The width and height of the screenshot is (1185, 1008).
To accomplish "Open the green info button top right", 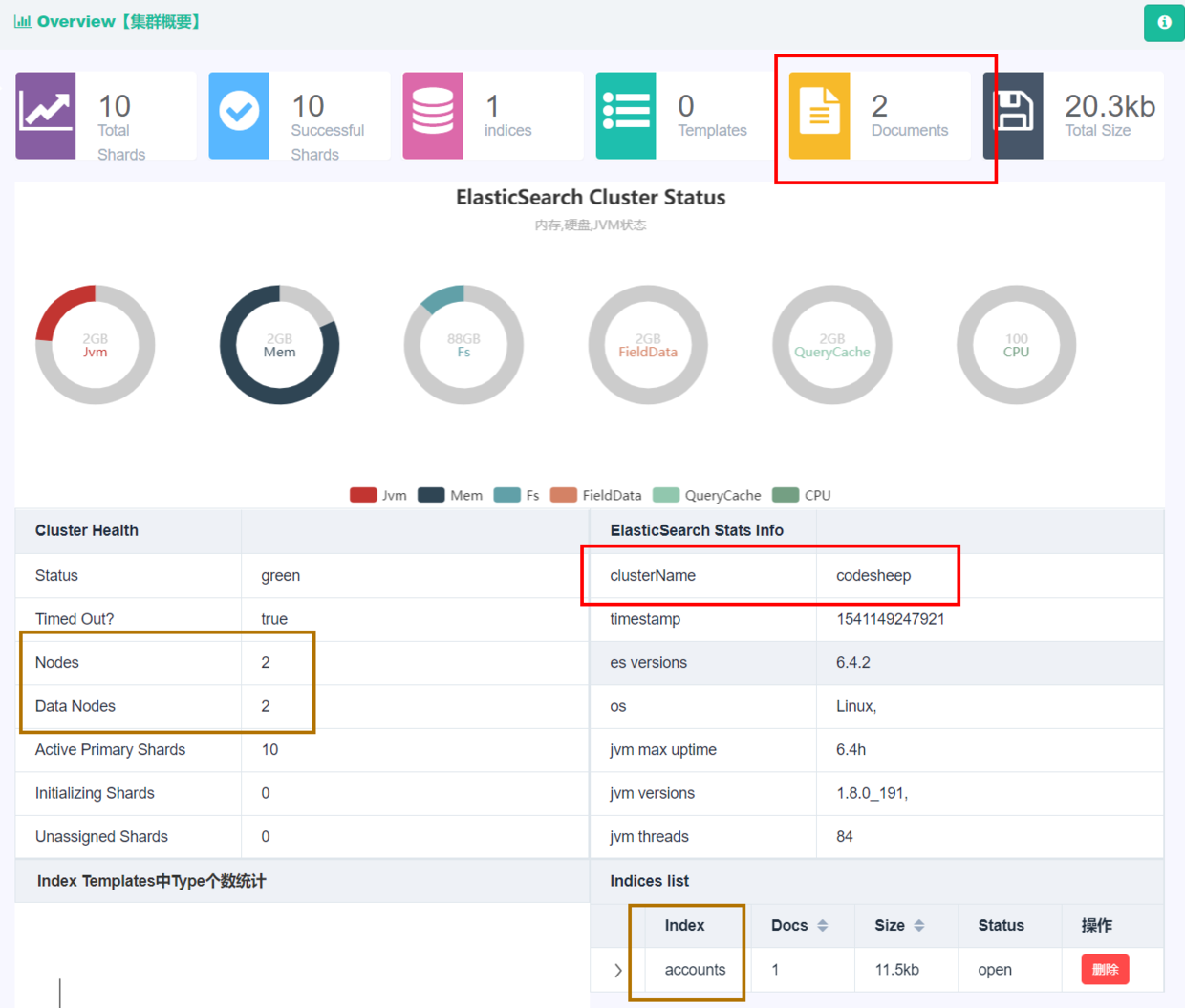I will [x=1164, y=22].
